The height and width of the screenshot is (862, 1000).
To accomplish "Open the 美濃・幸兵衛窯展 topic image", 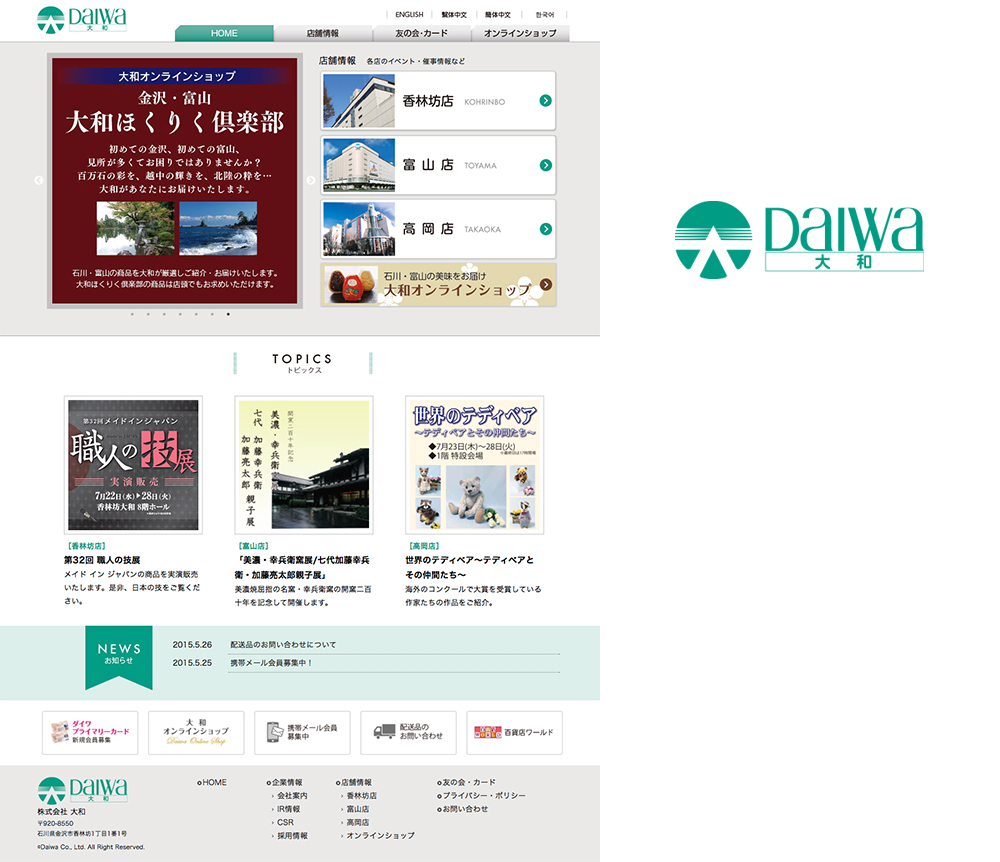I will (x=304, y=465).
